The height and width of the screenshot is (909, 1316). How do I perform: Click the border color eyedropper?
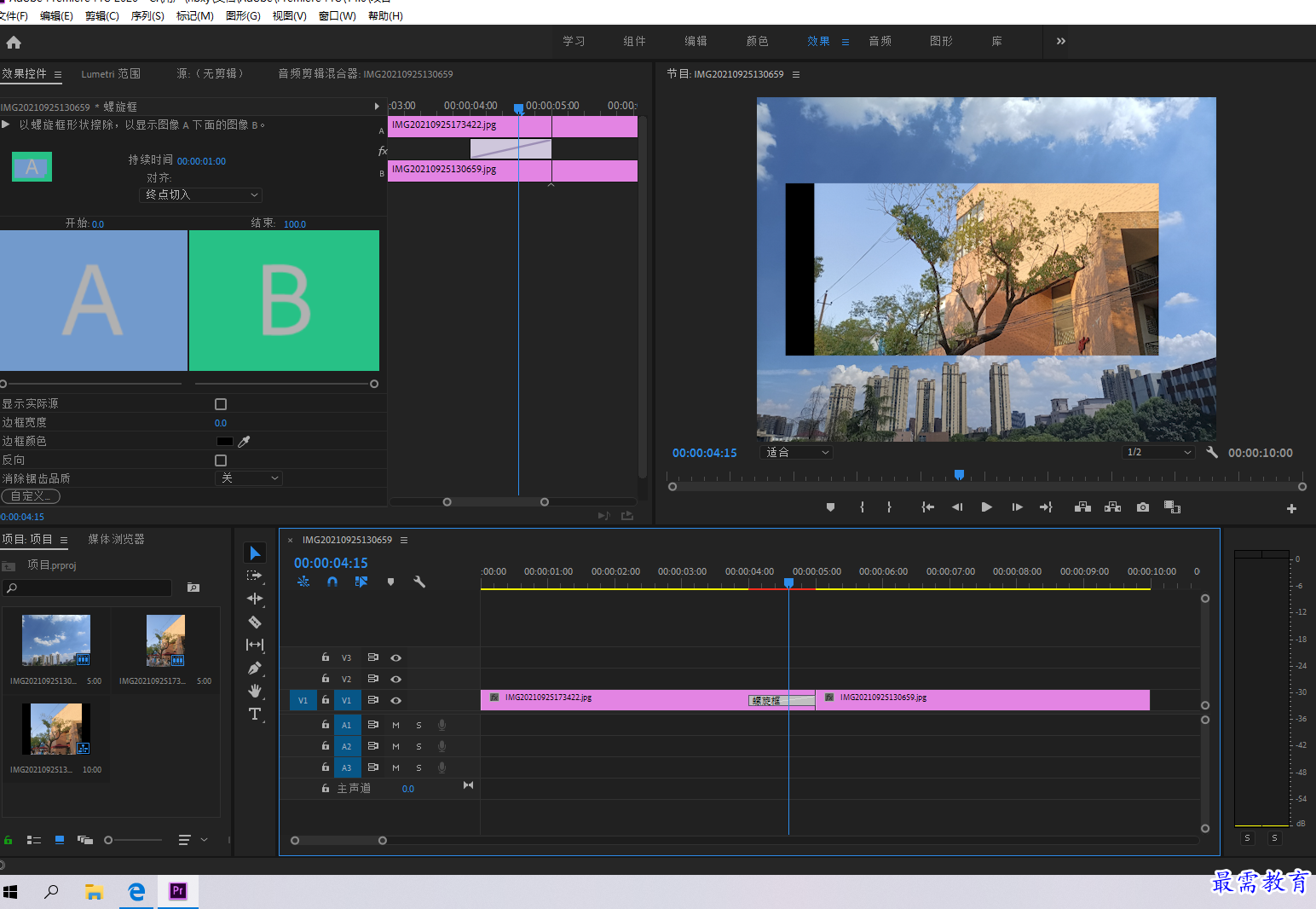[244, 442]
